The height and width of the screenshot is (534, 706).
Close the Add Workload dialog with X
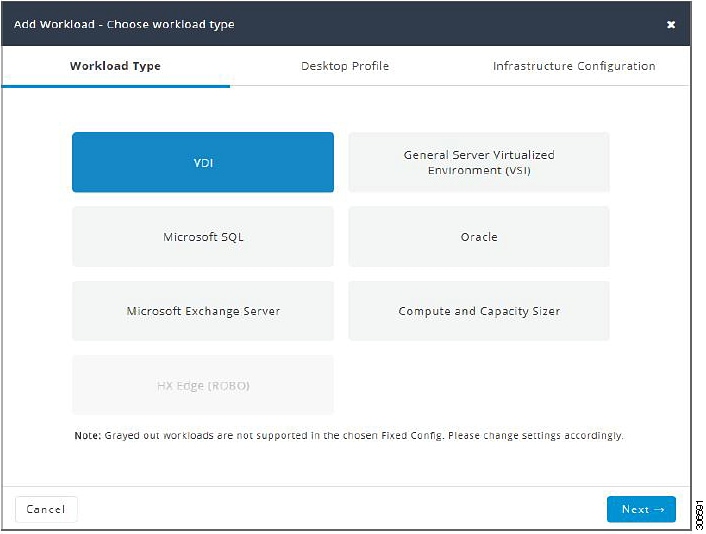pyautogui.click(x=670, y=24)
